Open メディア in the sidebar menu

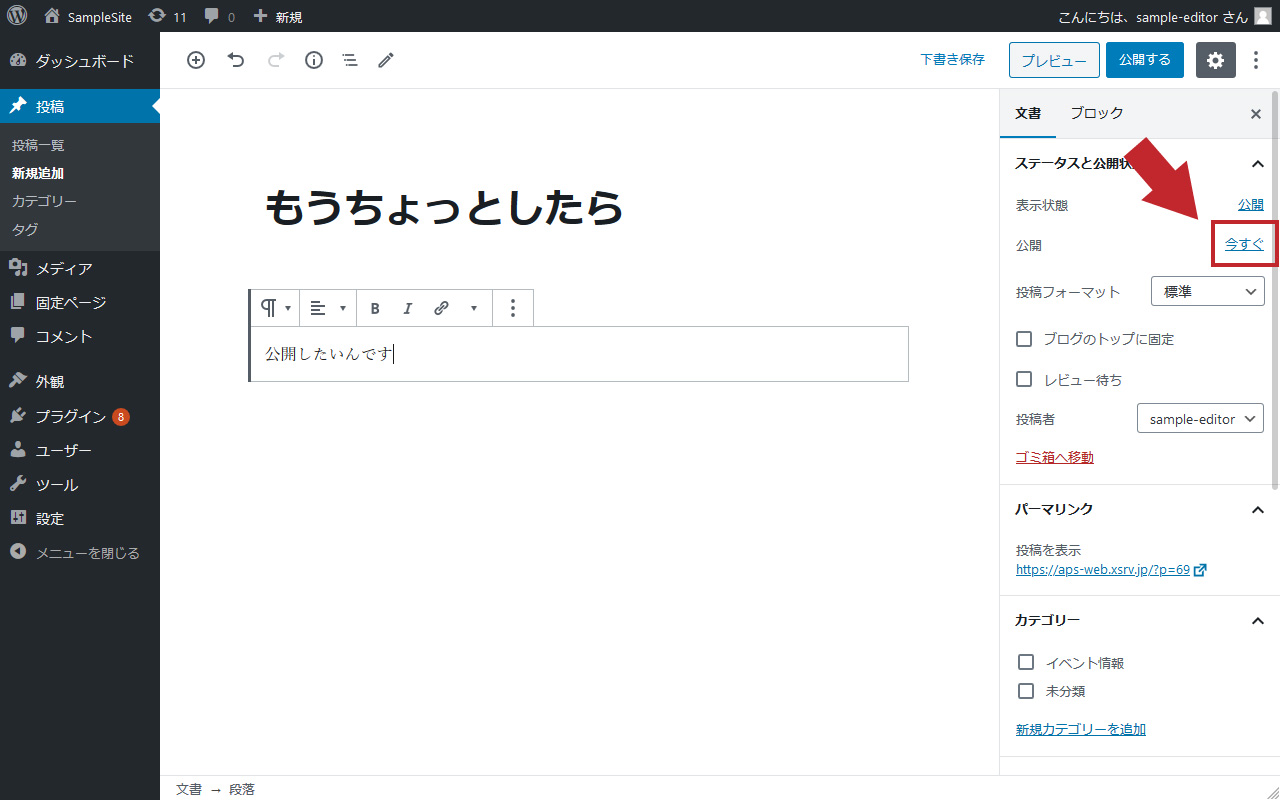(64, 268)
